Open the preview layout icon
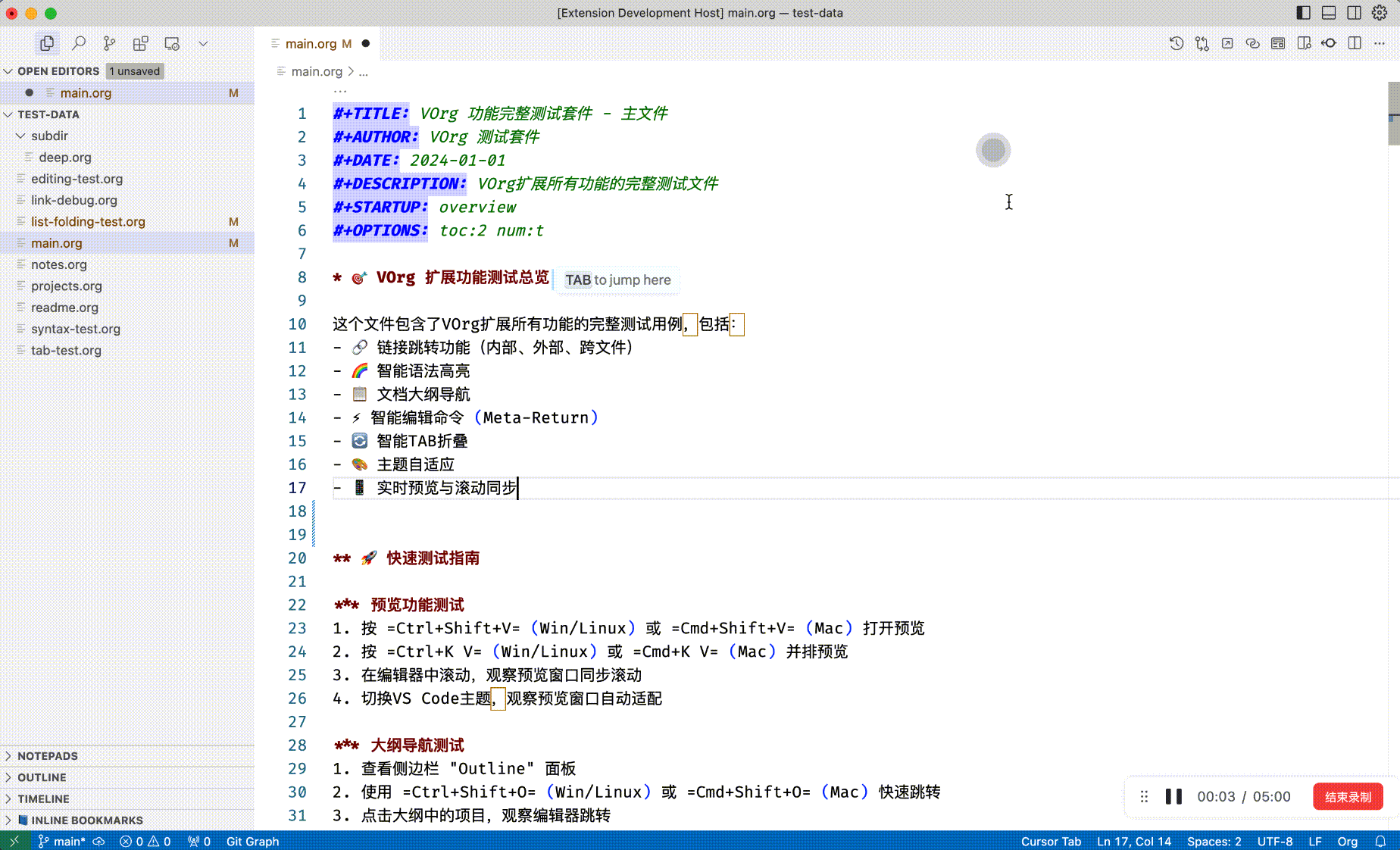Image resolution: width=1400 pixels, height=850 pixels. 1278,43
